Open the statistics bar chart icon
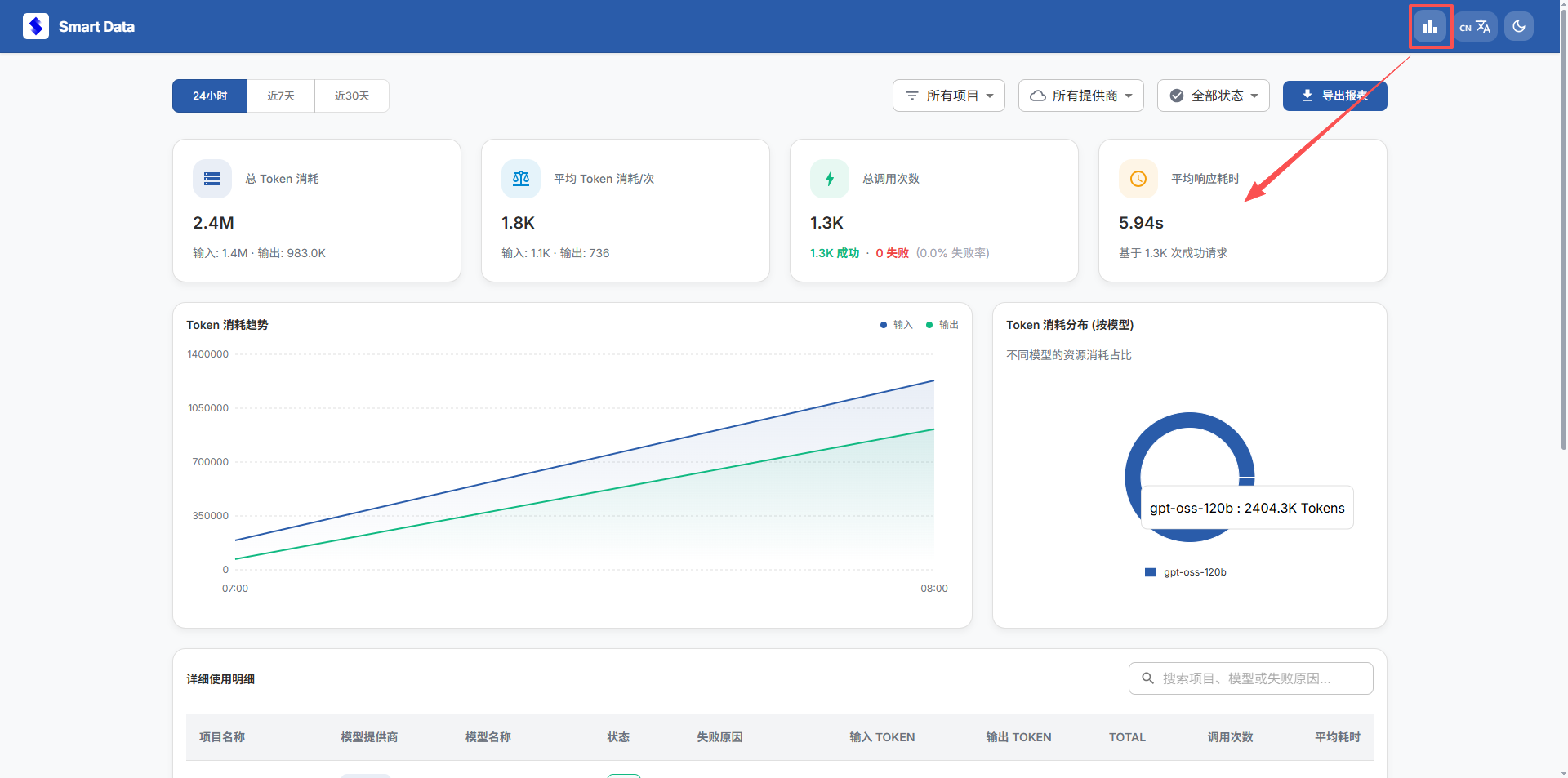This screenshot has height=778, width=1568. 1429,26
